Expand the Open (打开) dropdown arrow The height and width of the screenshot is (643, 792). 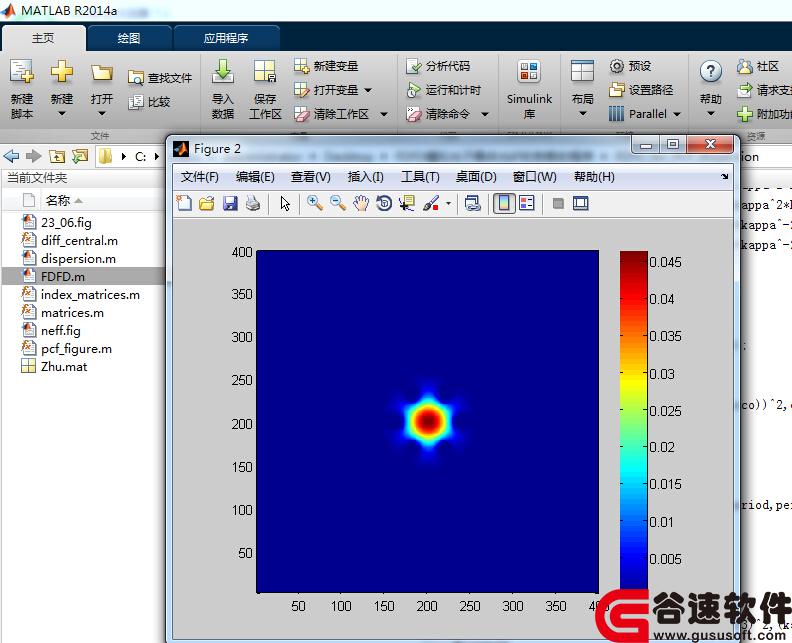[x=102, y=114]
